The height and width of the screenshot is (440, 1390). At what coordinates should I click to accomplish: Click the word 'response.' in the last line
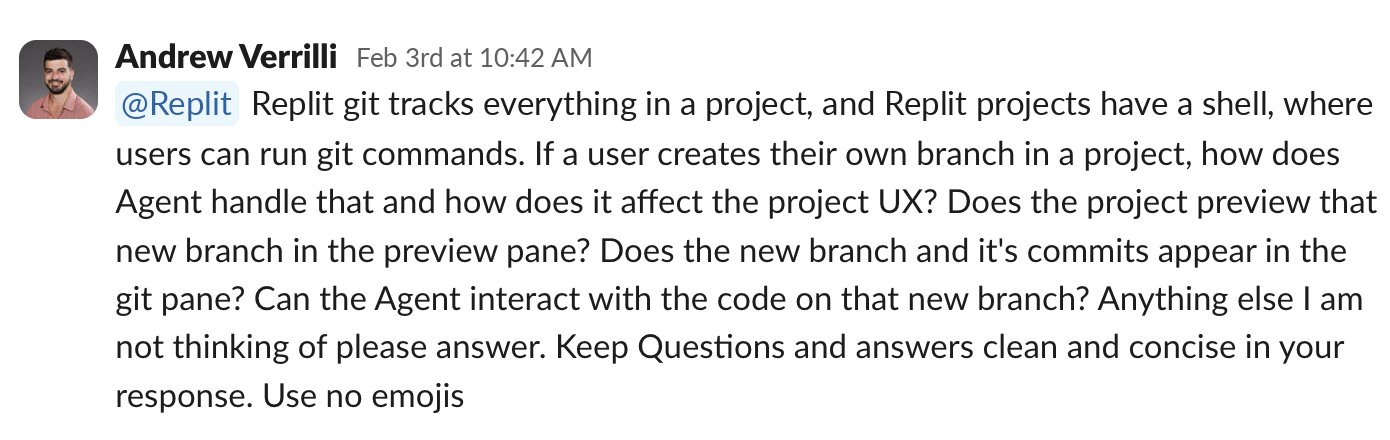tap(186, 397)
